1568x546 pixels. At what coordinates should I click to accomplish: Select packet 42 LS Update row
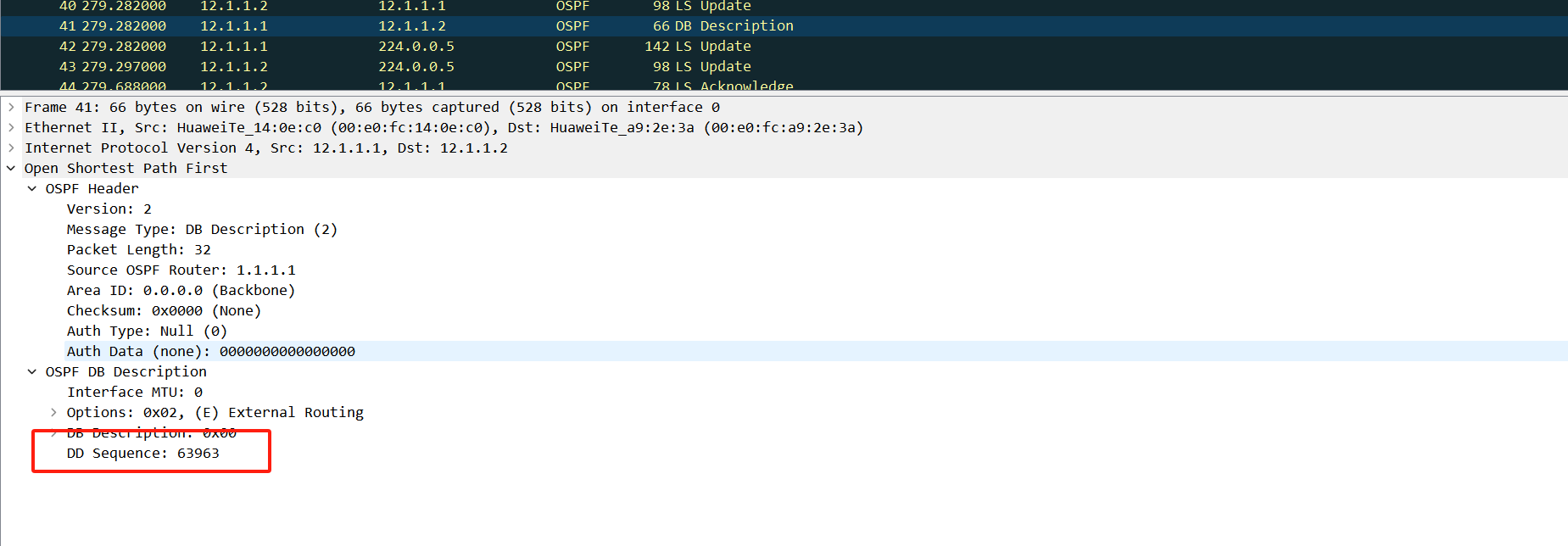(784, 47)
